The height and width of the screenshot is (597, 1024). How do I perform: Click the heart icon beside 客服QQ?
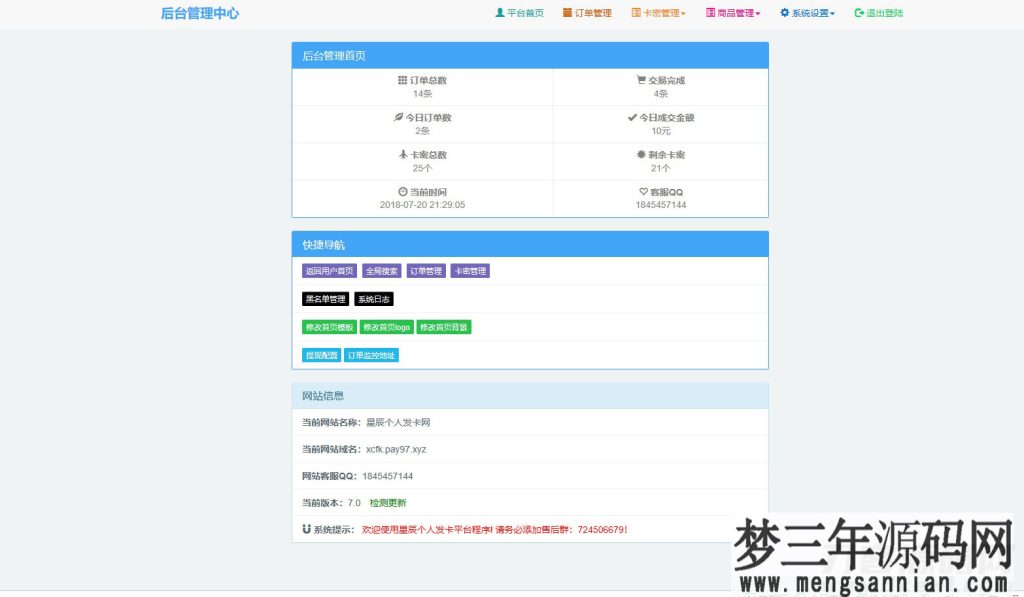pos(642,191)
